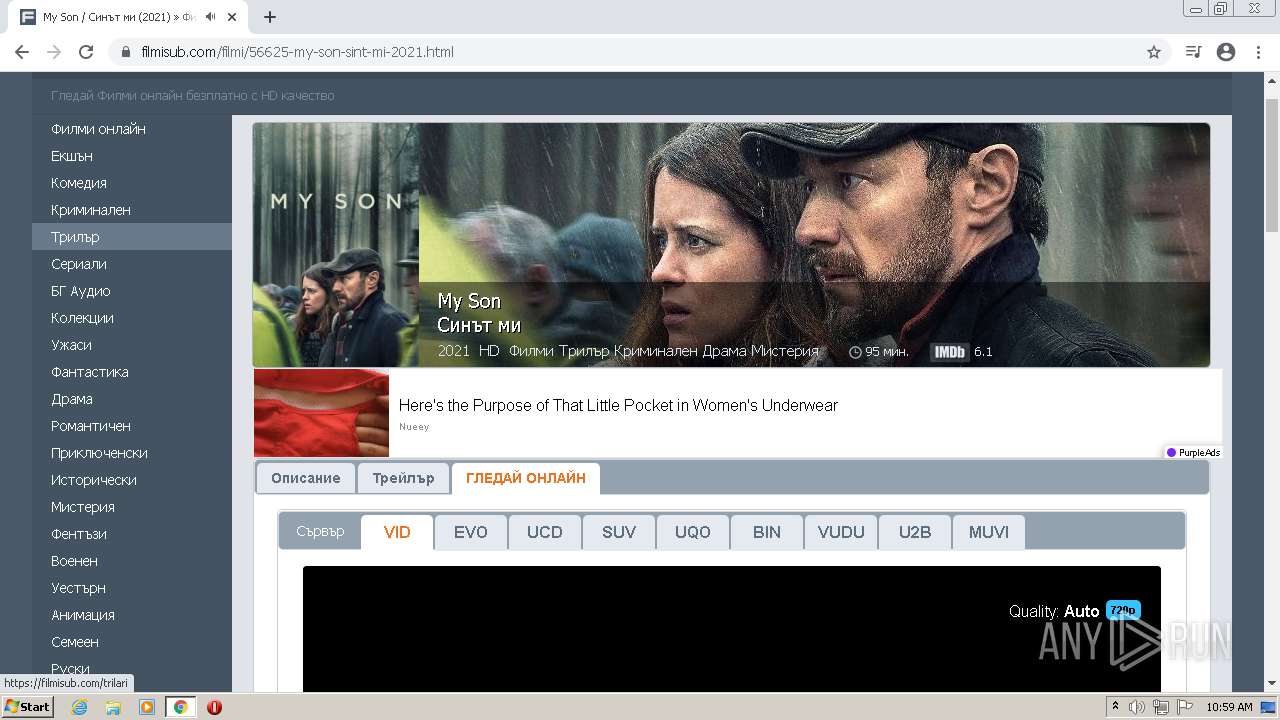1280x720 pixels.
Task: Open the Quality Auto selector
Action: pyautogui.click(x=1075, y=611)
